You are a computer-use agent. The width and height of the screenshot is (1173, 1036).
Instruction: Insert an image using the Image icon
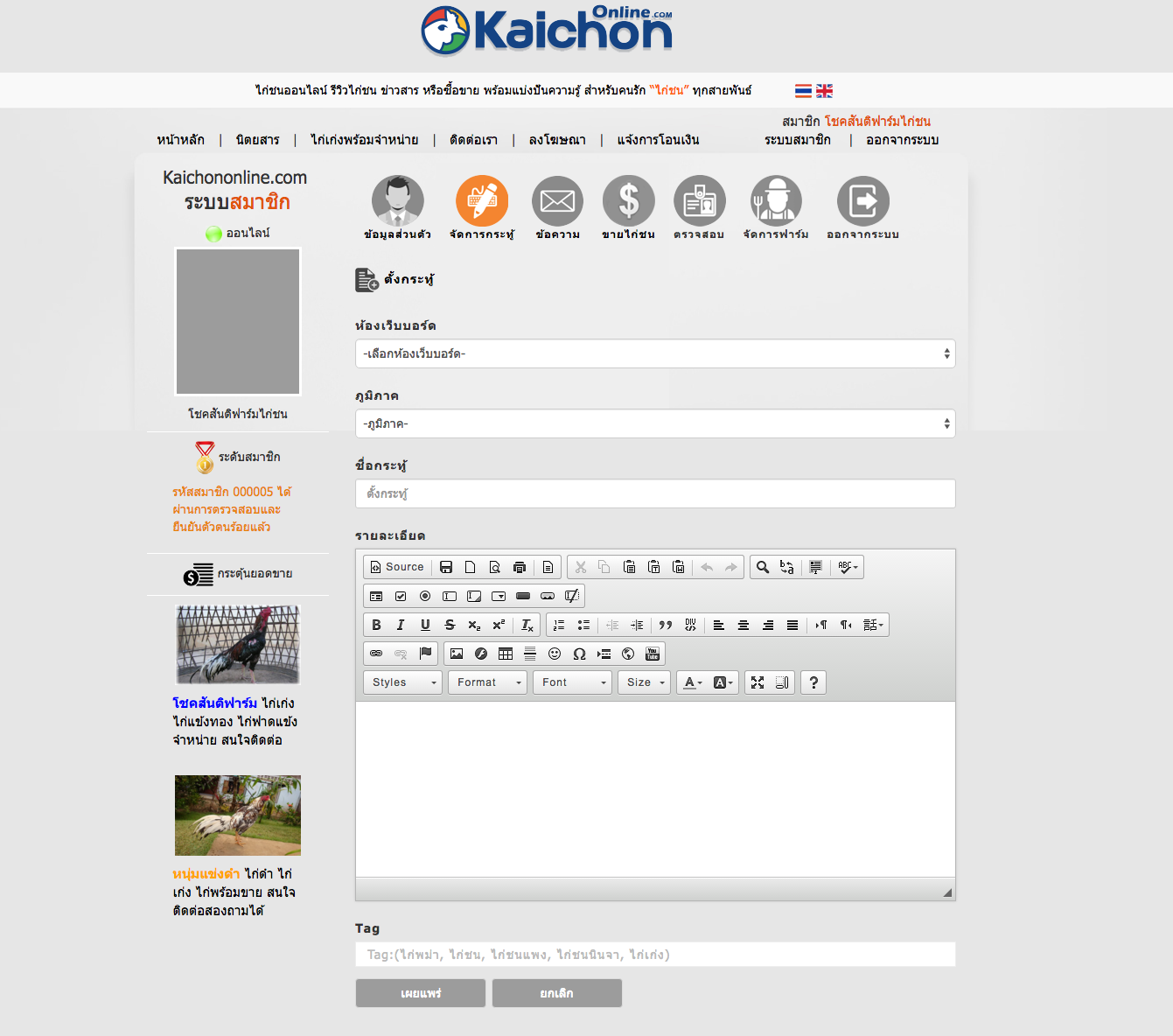(457, 654)
